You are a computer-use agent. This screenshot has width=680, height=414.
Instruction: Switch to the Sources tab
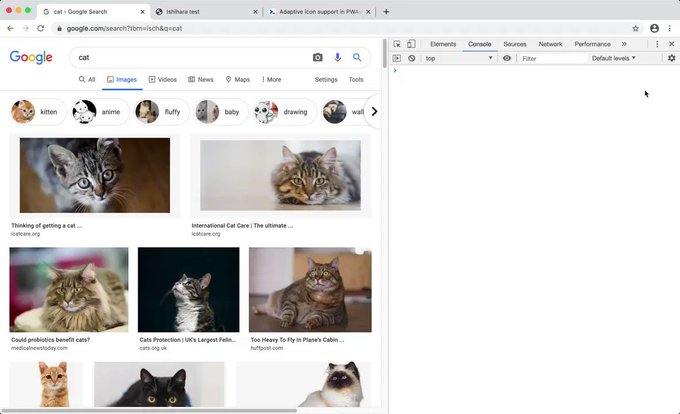515,44
